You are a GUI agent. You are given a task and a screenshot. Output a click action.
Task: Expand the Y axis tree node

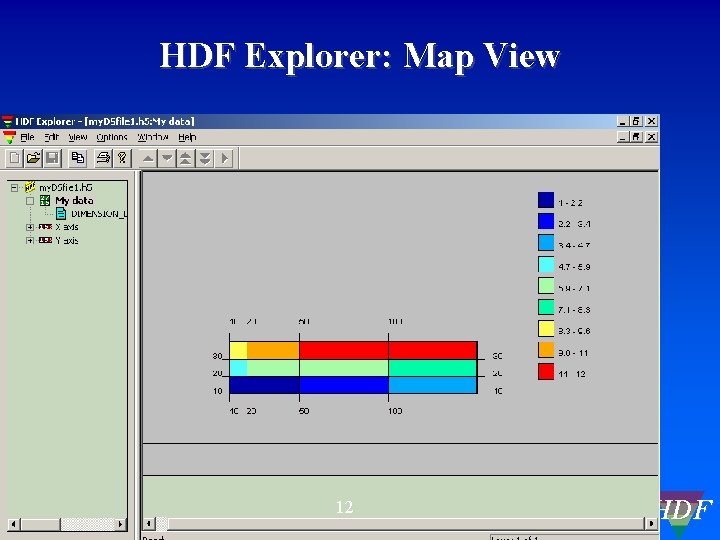[30, 241]
